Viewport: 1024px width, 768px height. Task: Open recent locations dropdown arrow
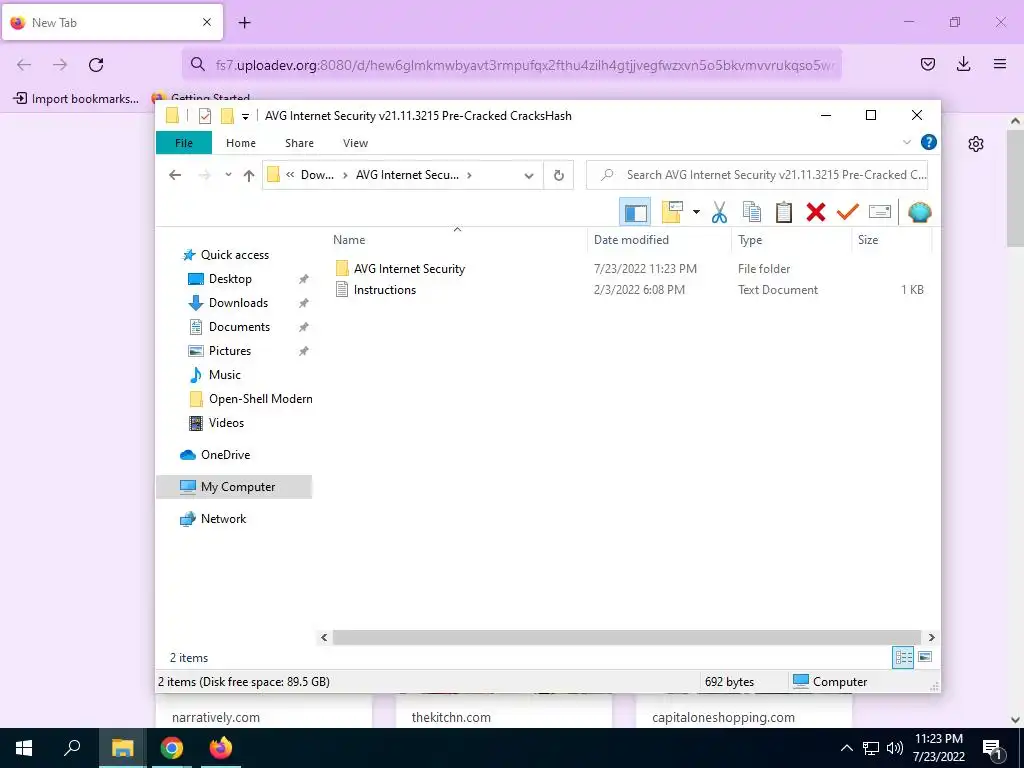pyautogui.click(x=228, y=175)
